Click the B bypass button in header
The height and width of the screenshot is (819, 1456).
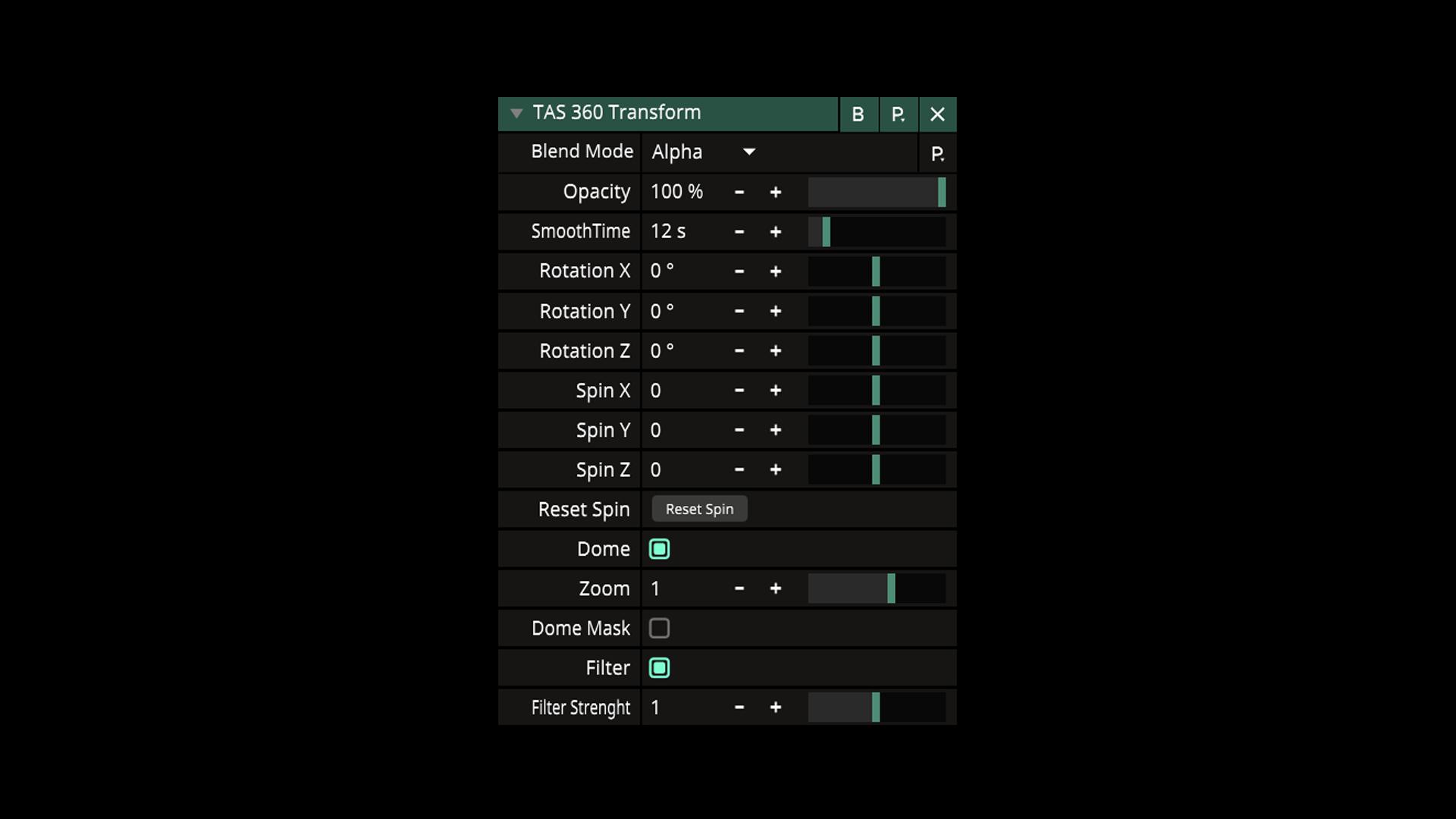[x=858, y=115]
